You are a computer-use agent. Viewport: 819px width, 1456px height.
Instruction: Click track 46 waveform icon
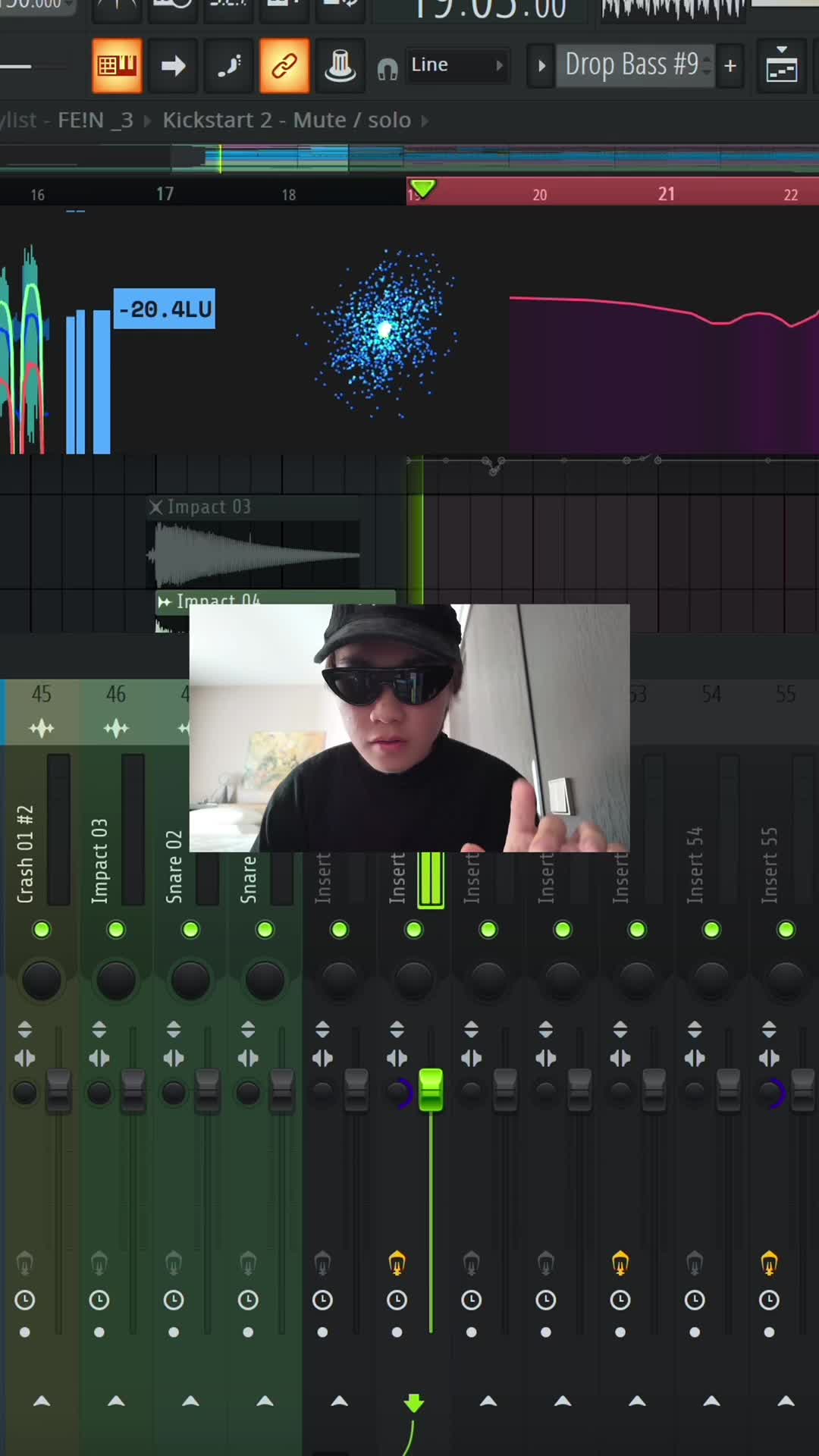(x=116, y=729)
